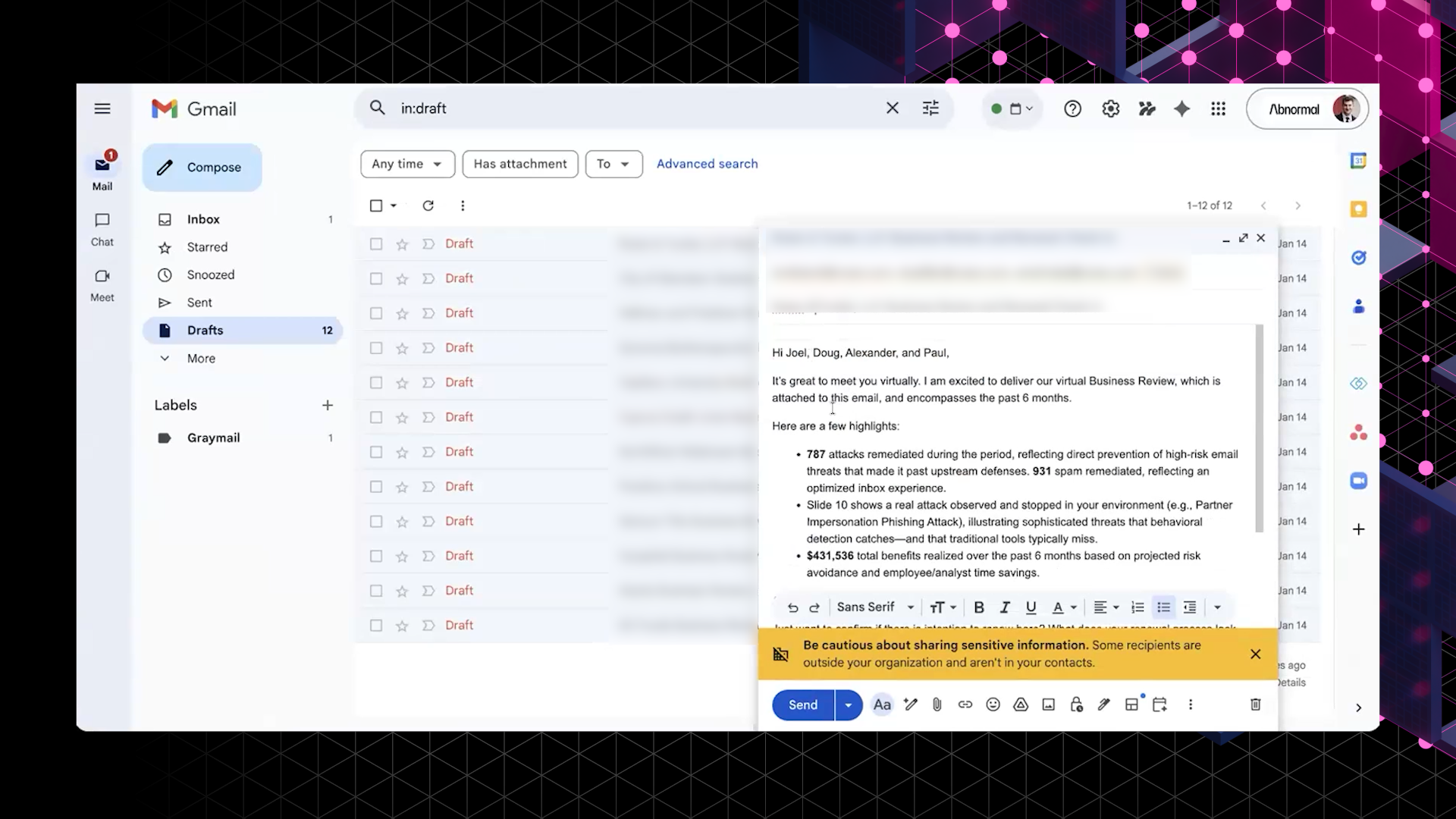Apply bold formatting
Viewport: 1456px width, 819px height.
click(x=979, y=607)
